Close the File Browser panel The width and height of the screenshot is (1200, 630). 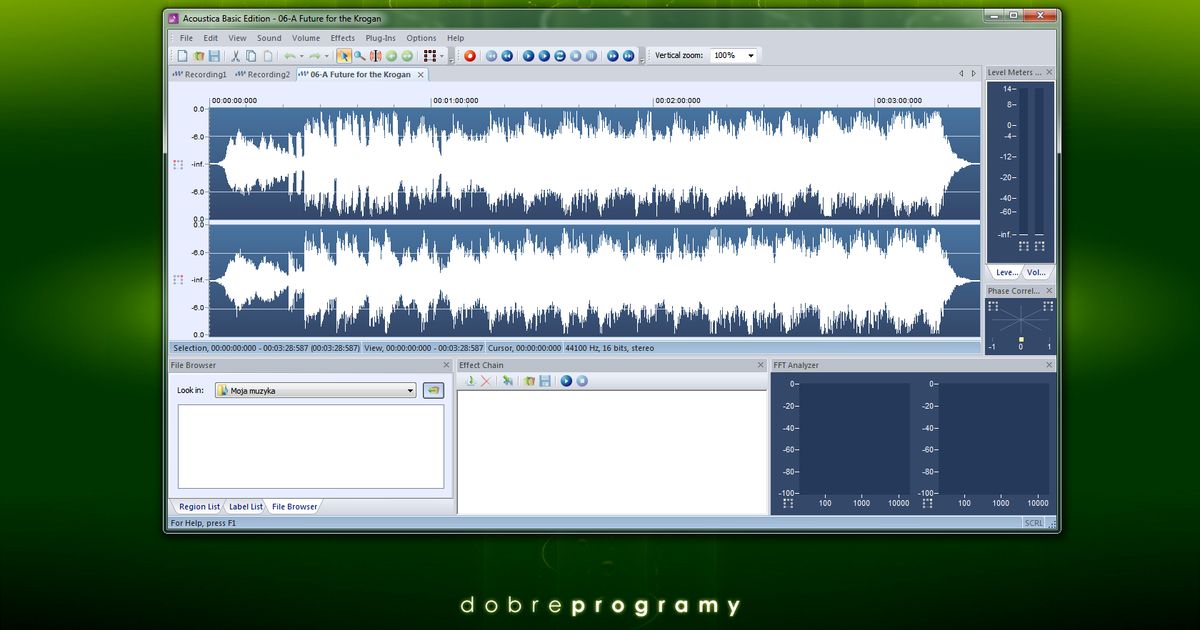click(446, 365)
